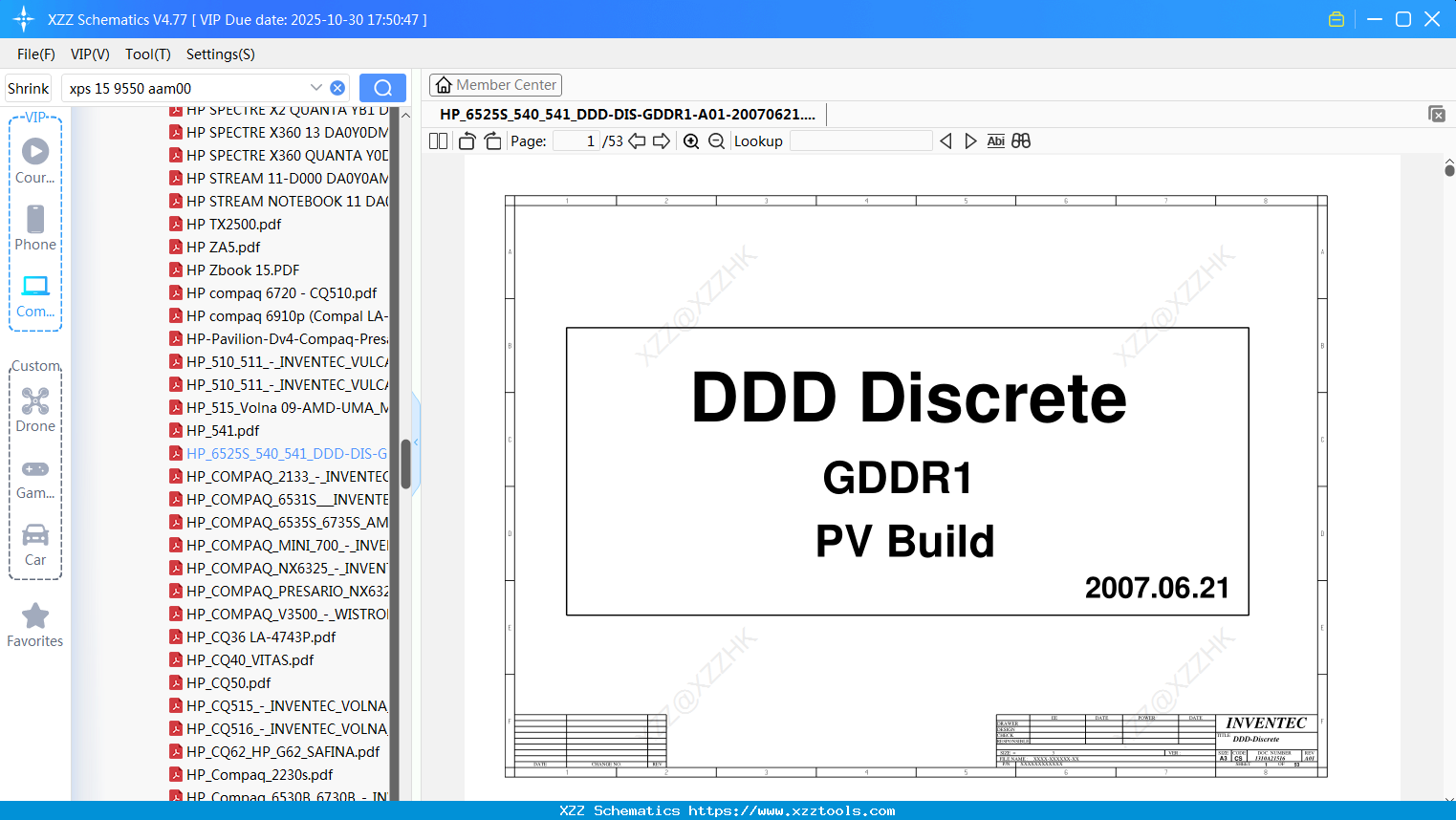The image size is (1456, 820).
Task: Click the blue search button
Action: 382,88
